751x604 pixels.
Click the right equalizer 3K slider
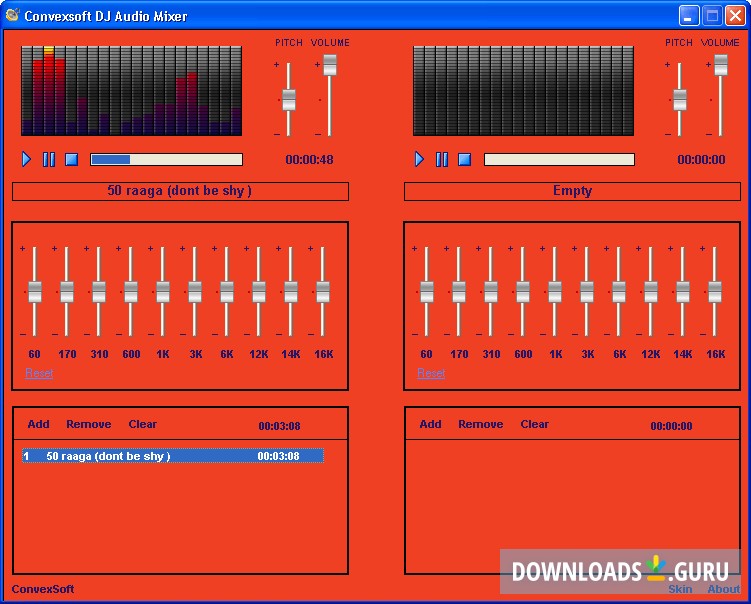[x=587, y=292]
